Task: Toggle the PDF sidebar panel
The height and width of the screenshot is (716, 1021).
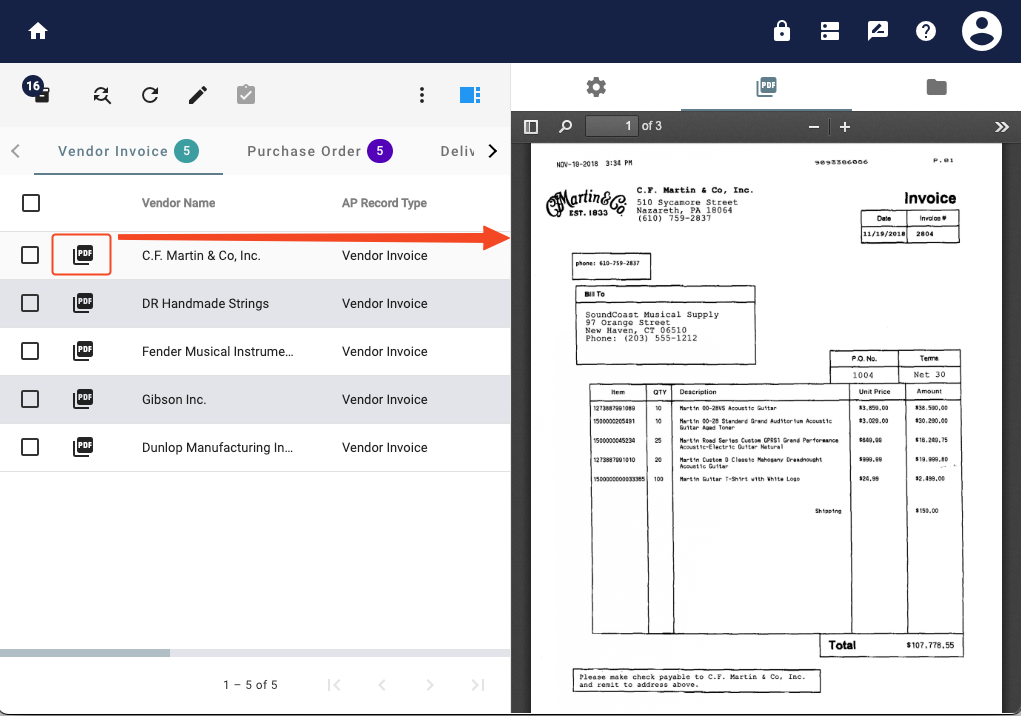Action: (531, 126)
